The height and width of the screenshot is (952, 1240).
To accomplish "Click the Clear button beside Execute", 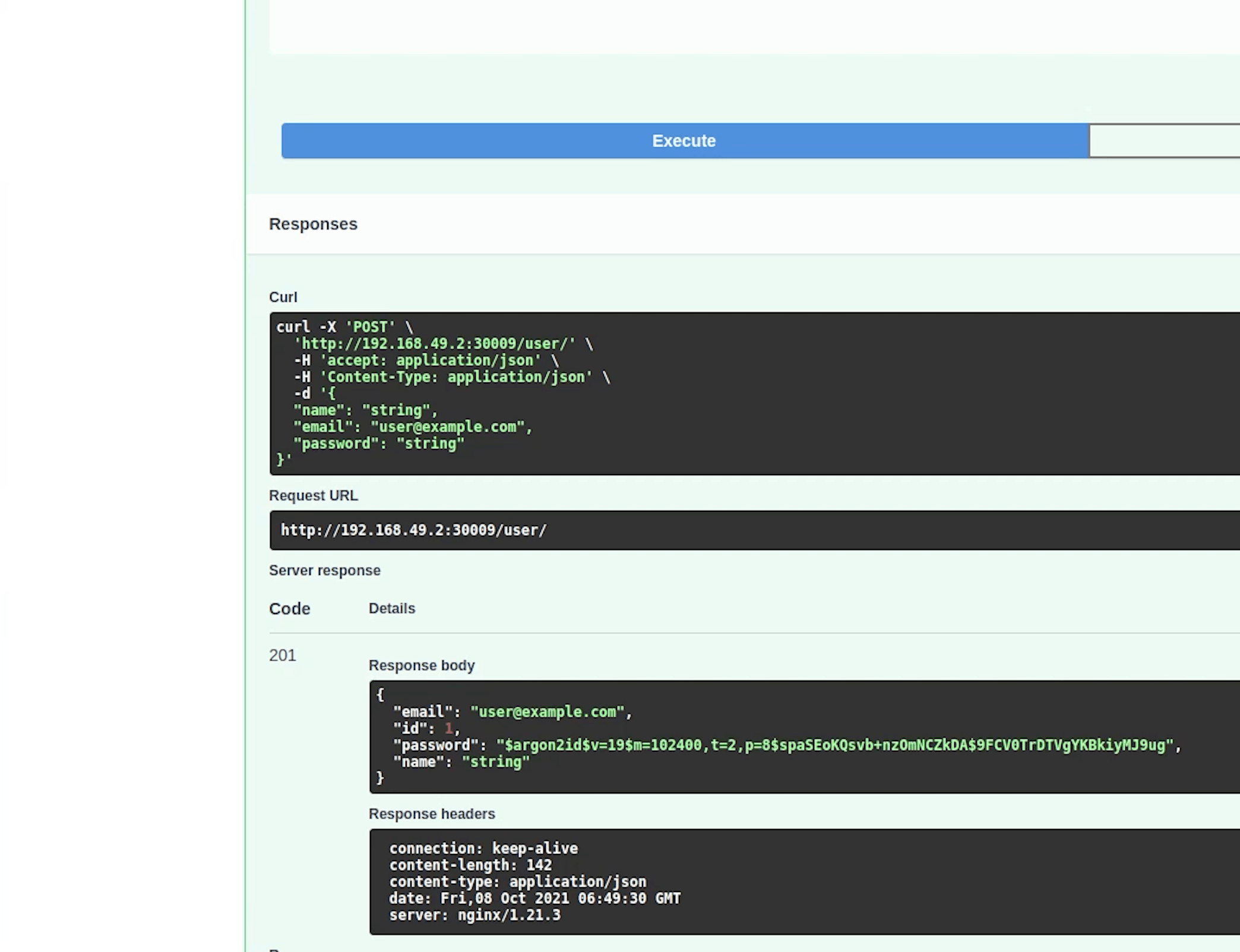I will coord(1164,141).
